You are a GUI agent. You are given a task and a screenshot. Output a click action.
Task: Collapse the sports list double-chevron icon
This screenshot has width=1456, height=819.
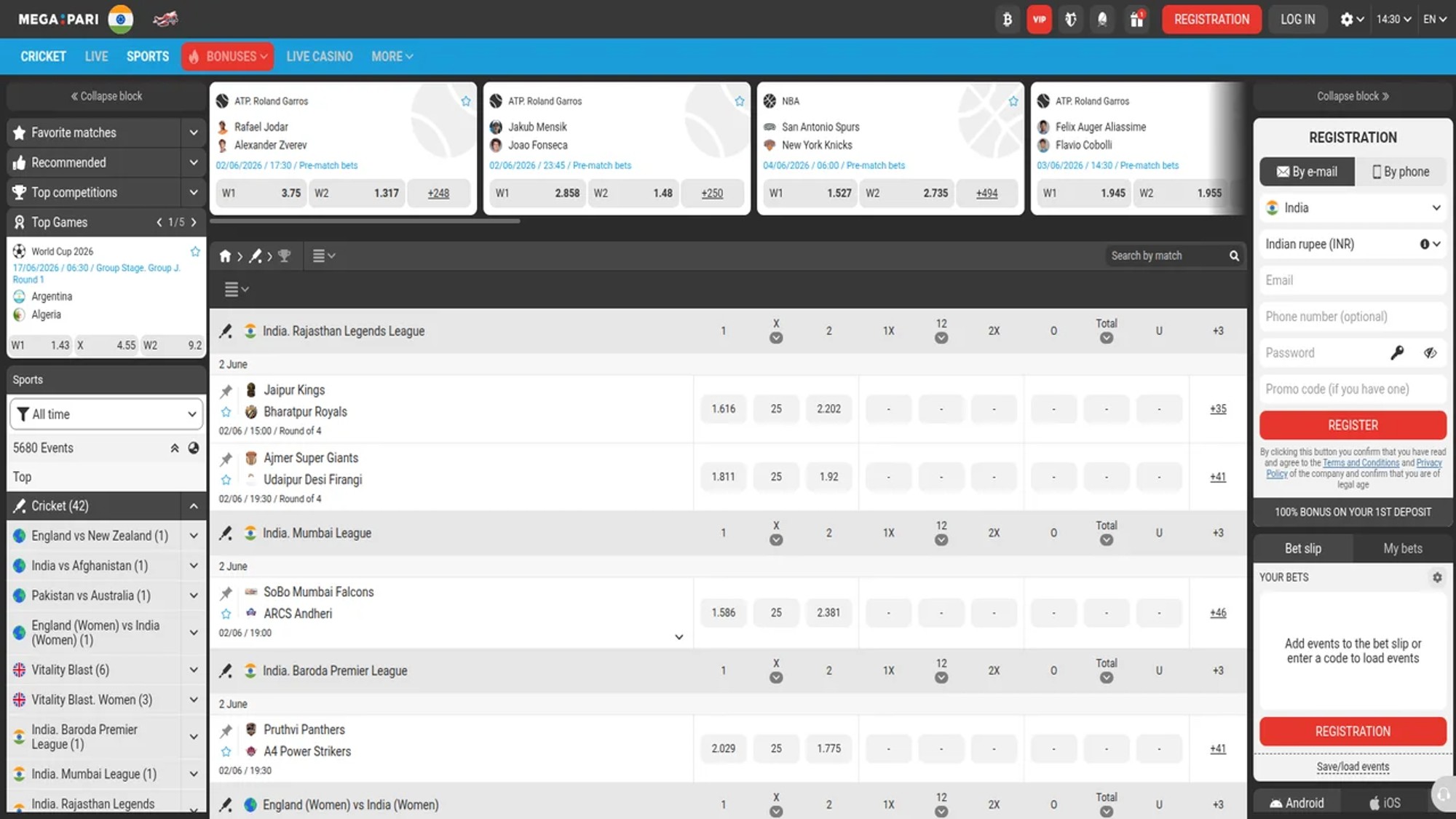coord(175,448)
